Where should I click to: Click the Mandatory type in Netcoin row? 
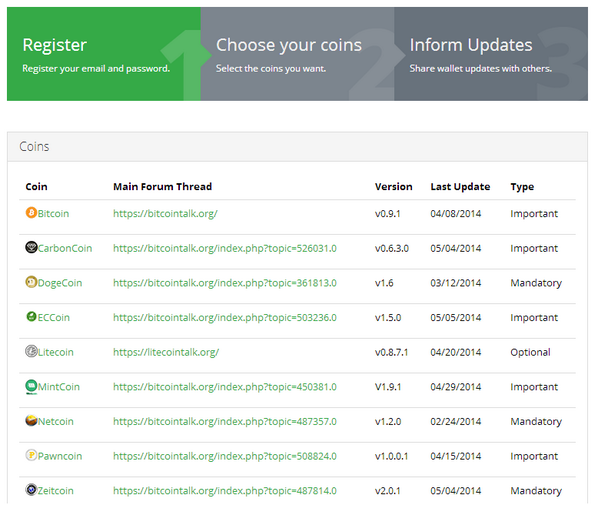(x=536, y=422)
